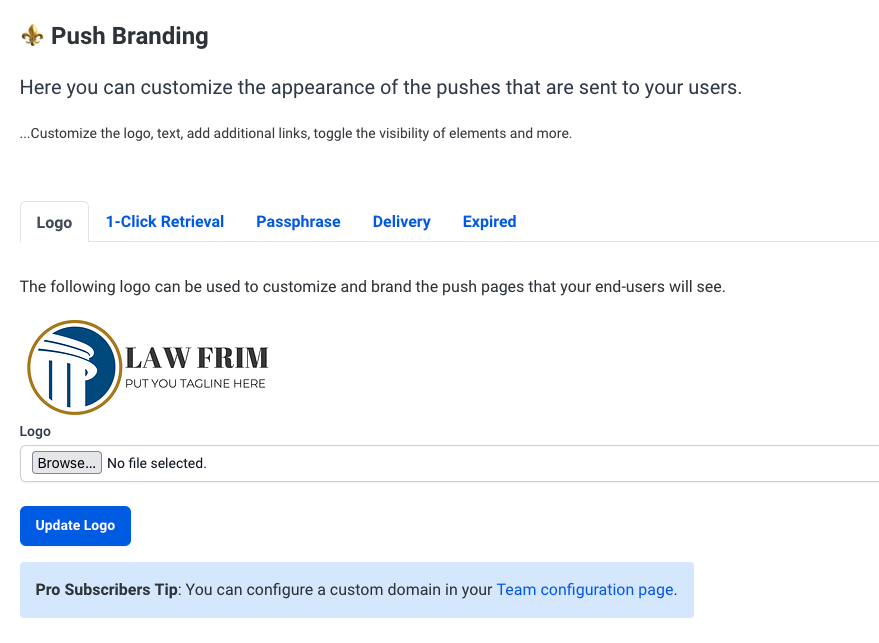Click the PUT YOU TAGLINE HERE text
This screenshot has width=879, height=643.
195,384
